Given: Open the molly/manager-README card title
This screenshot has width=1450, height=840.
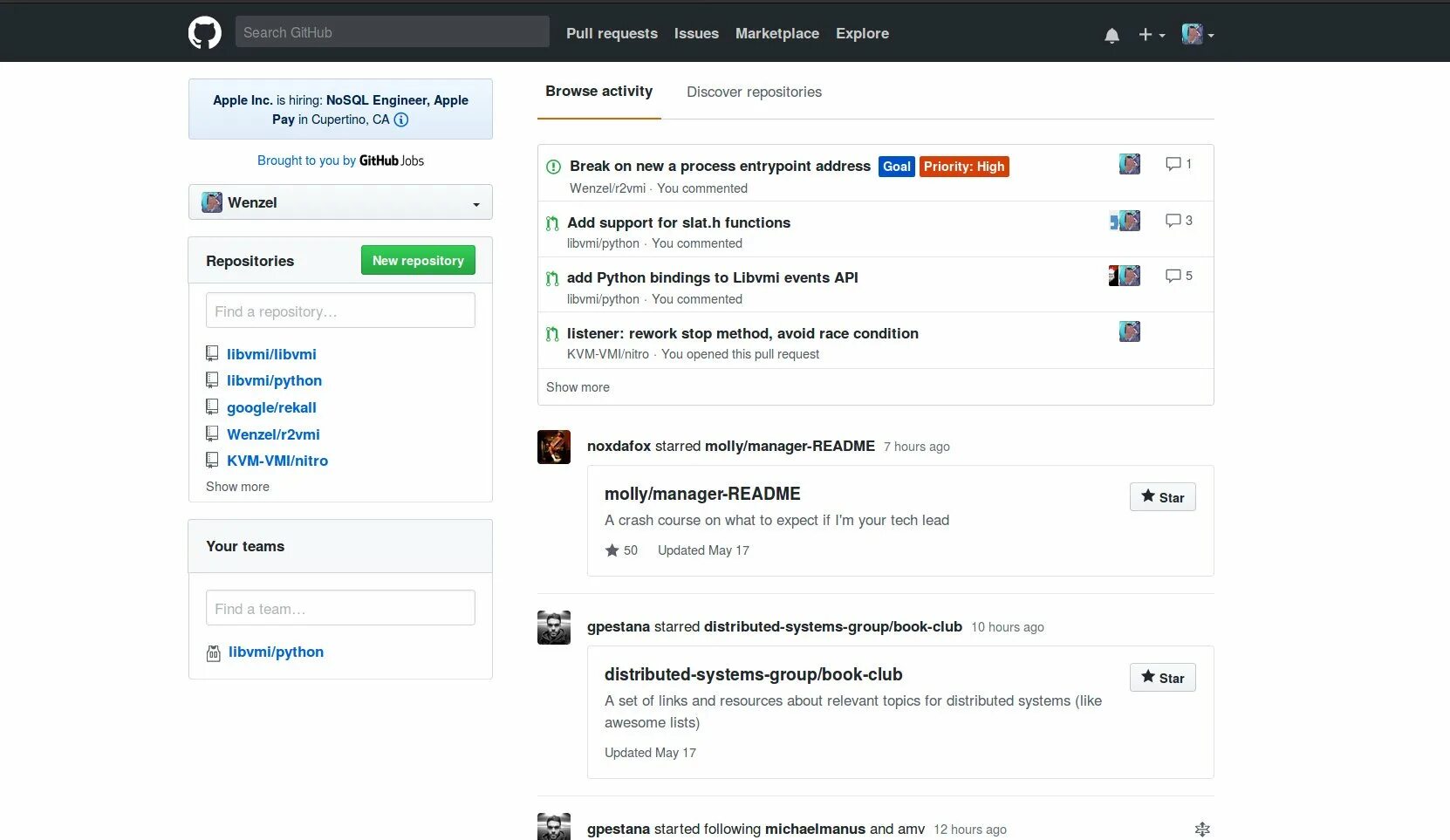Looking at the screenshot, I should [x=702, y=494].
